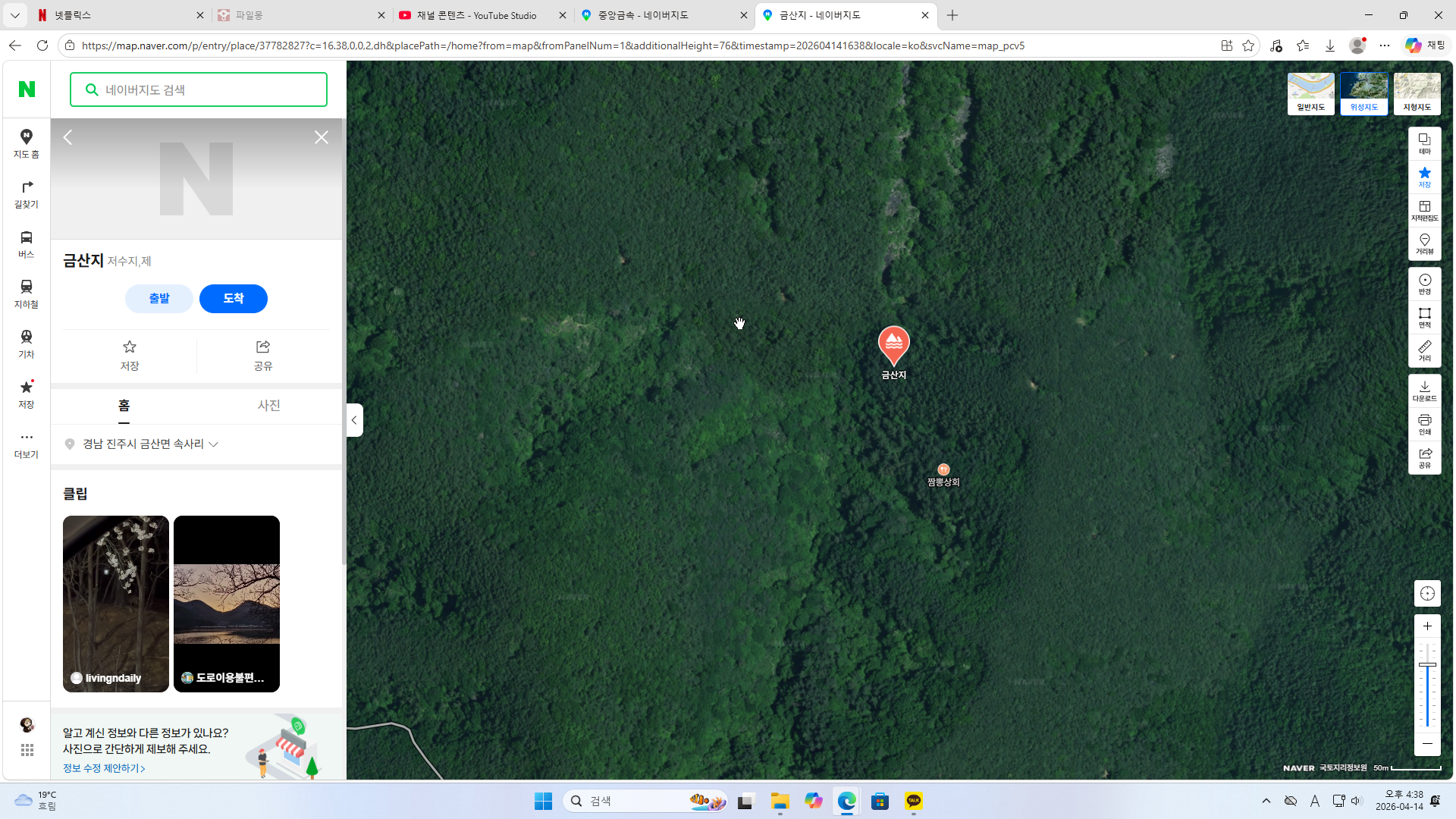Select the 거리 distance ruler tool
The height and width of the screenshot is (819, 1456).
point(1425,350)
